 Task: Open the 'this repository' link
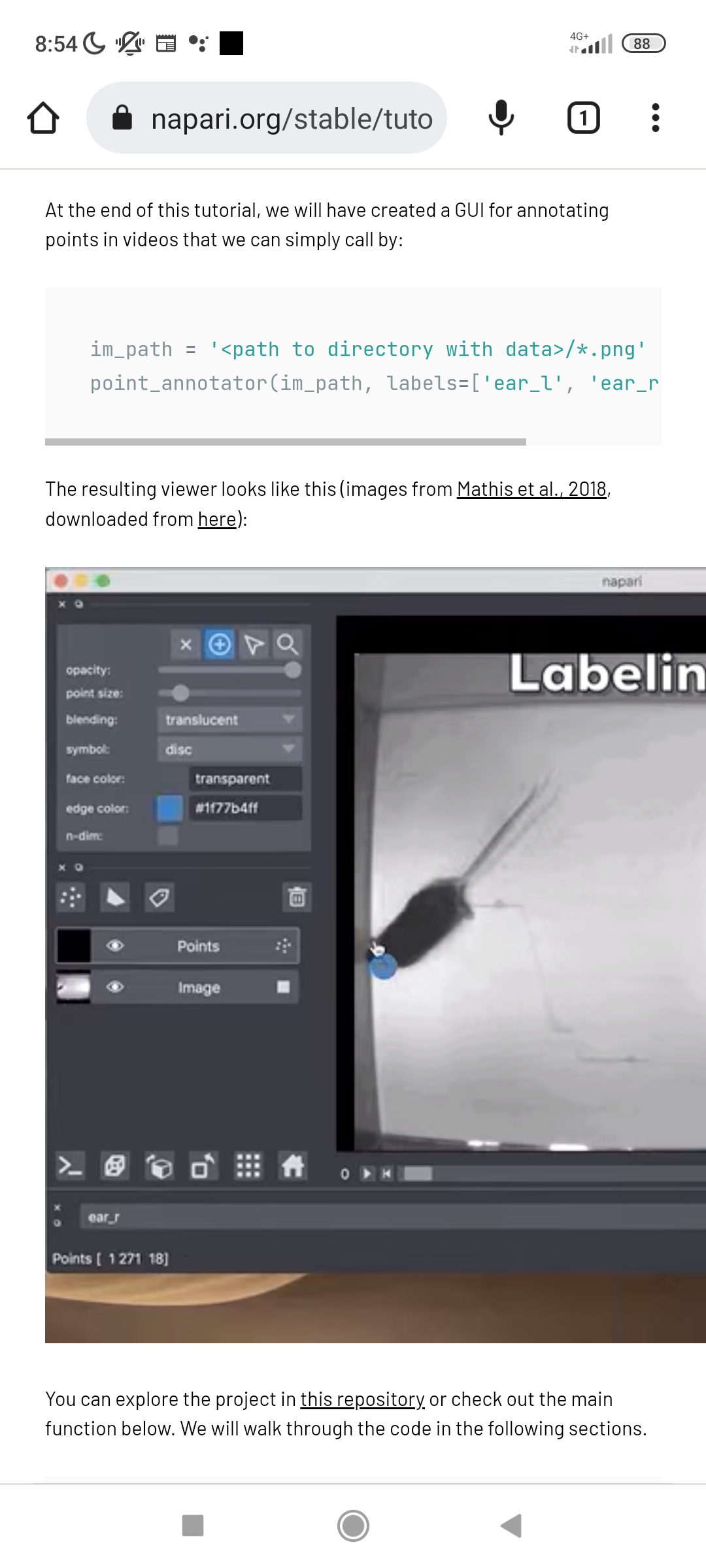click(x=362, y=1399)
